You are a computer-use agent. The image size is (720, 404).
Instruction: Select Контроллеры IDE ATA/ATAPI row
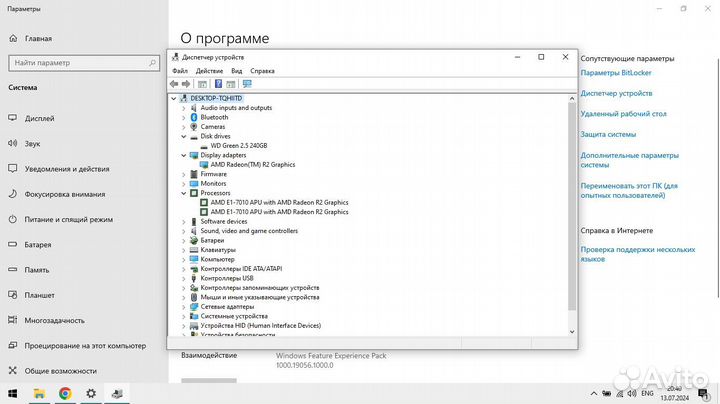coord(241,269)
